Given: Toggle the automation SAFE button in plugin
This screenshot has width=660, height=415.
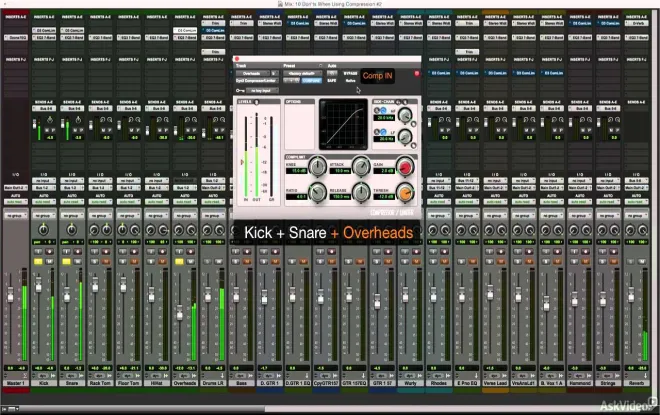Looking at the screenshot, I should coord(332,80).
